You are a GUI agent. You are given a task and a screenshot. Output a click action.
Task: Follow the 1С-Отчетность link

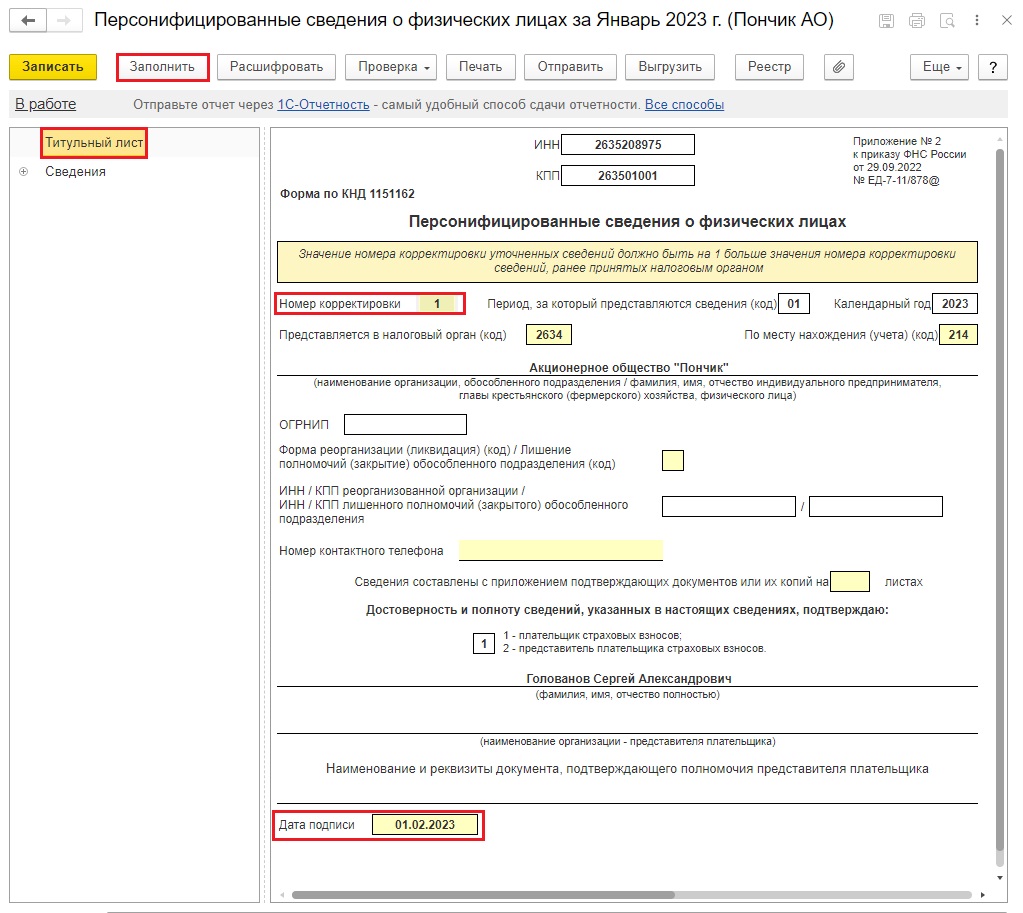324,104
